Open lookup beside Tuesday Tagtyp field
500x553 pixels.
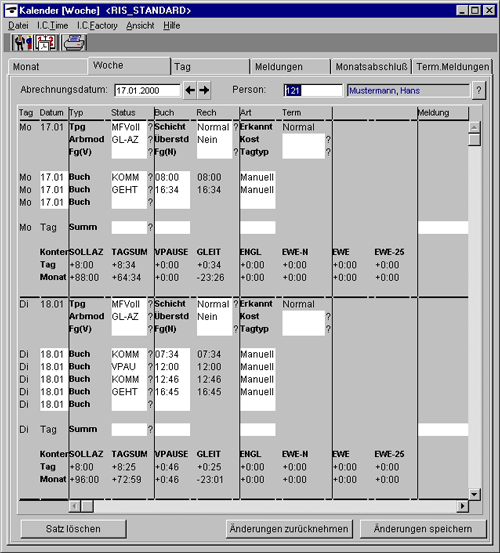click(328, 329)
